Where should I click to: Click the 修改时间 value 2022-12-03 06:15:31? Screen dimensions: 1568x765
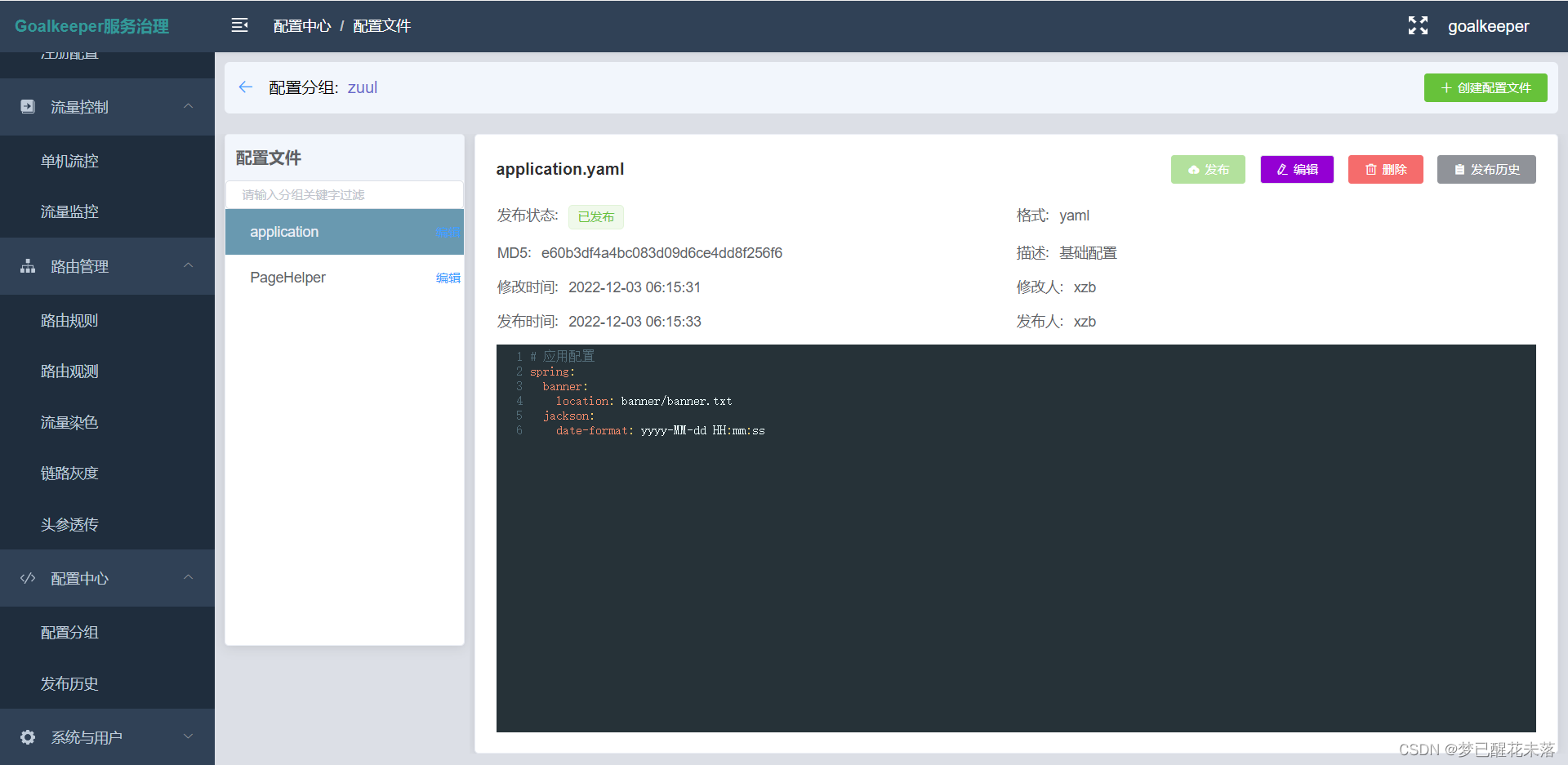coord(635,287)
